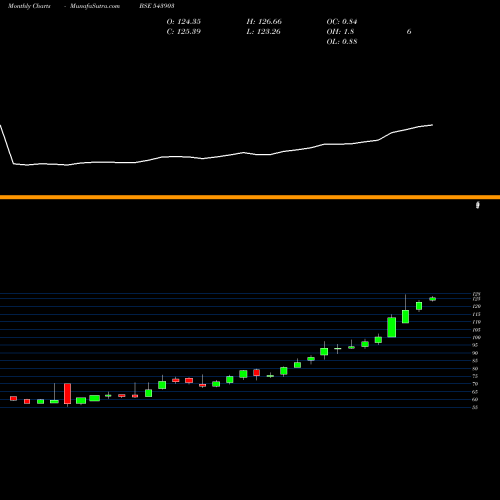Click the 'OC: 0.84' value
Viewport: 500px width, 500px height.
(x=342, y=22)
